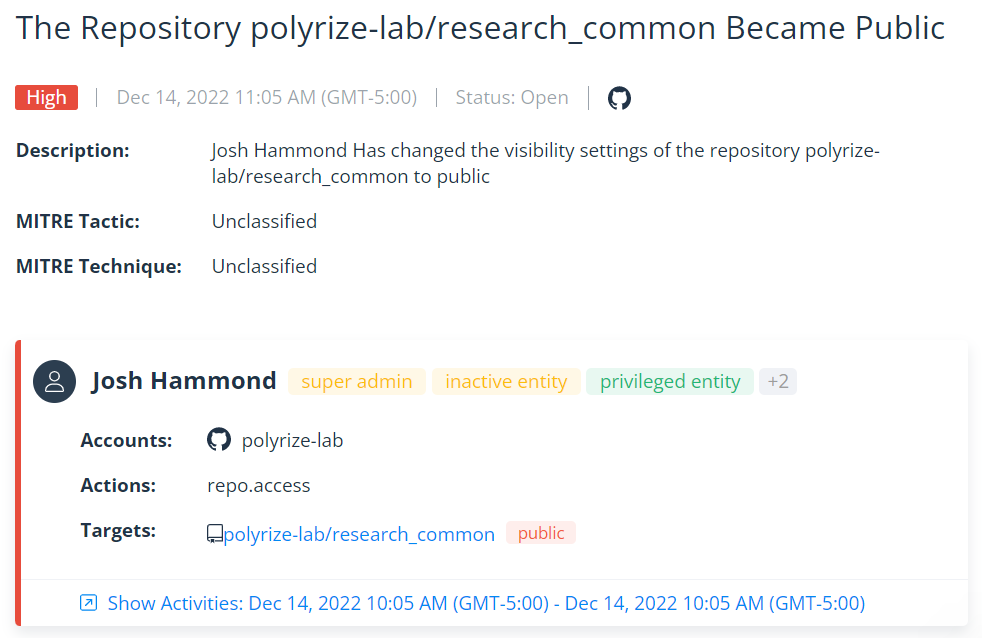Select the super admin tag
This screenshot has width=982, height=638.
point(357,381)
